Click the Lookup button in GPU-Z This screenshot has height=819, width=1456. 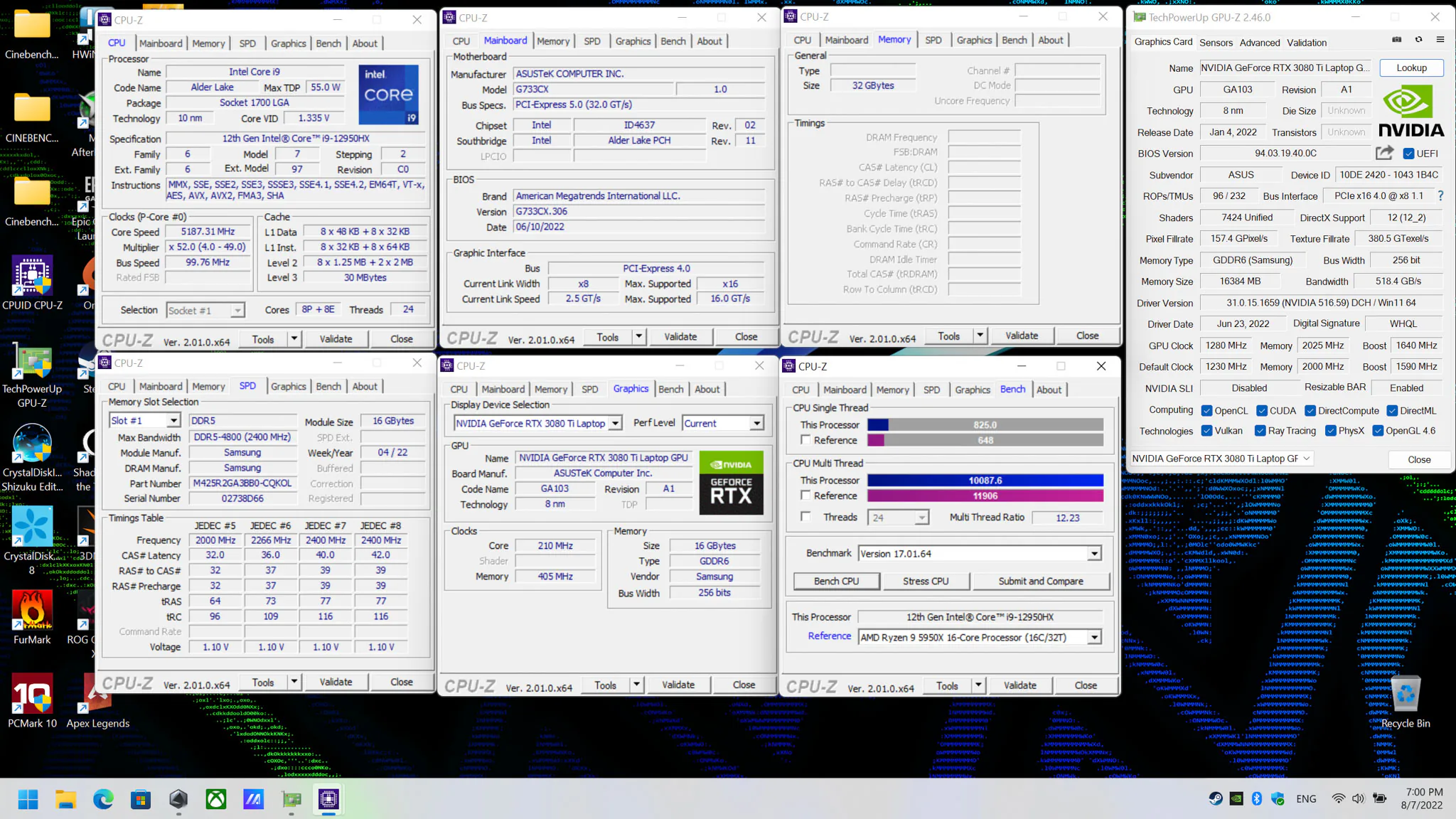coord(1411,68)
